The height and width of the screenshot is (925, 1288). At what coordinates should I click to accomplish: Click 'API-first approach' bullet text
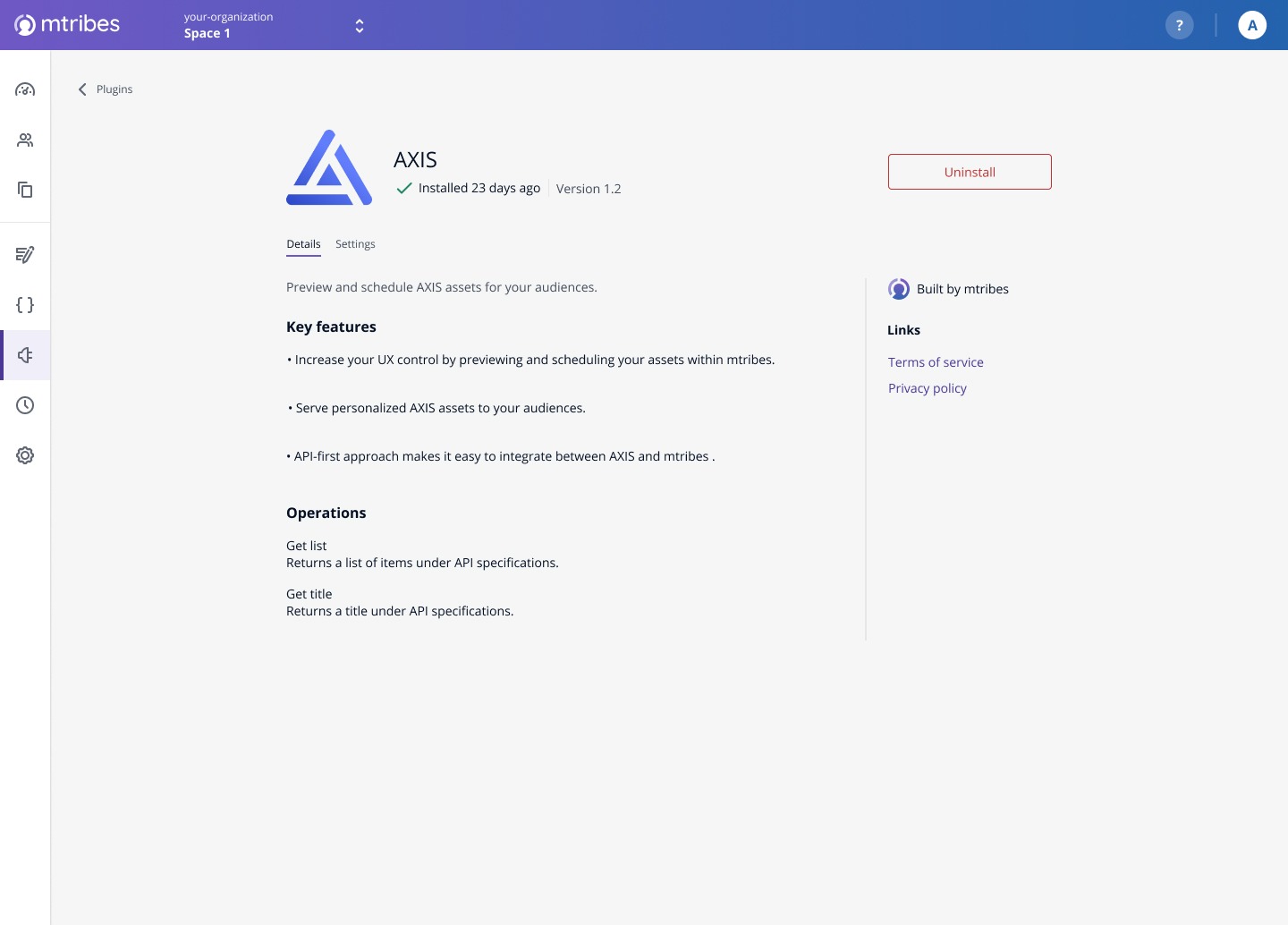(x=501, y=456)
